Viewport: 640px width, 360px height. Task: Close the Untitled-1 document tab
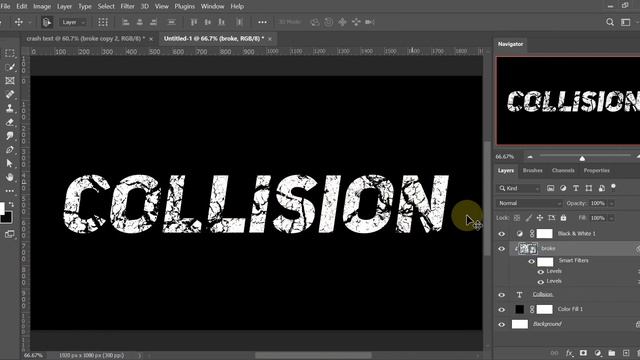(270, 39)
